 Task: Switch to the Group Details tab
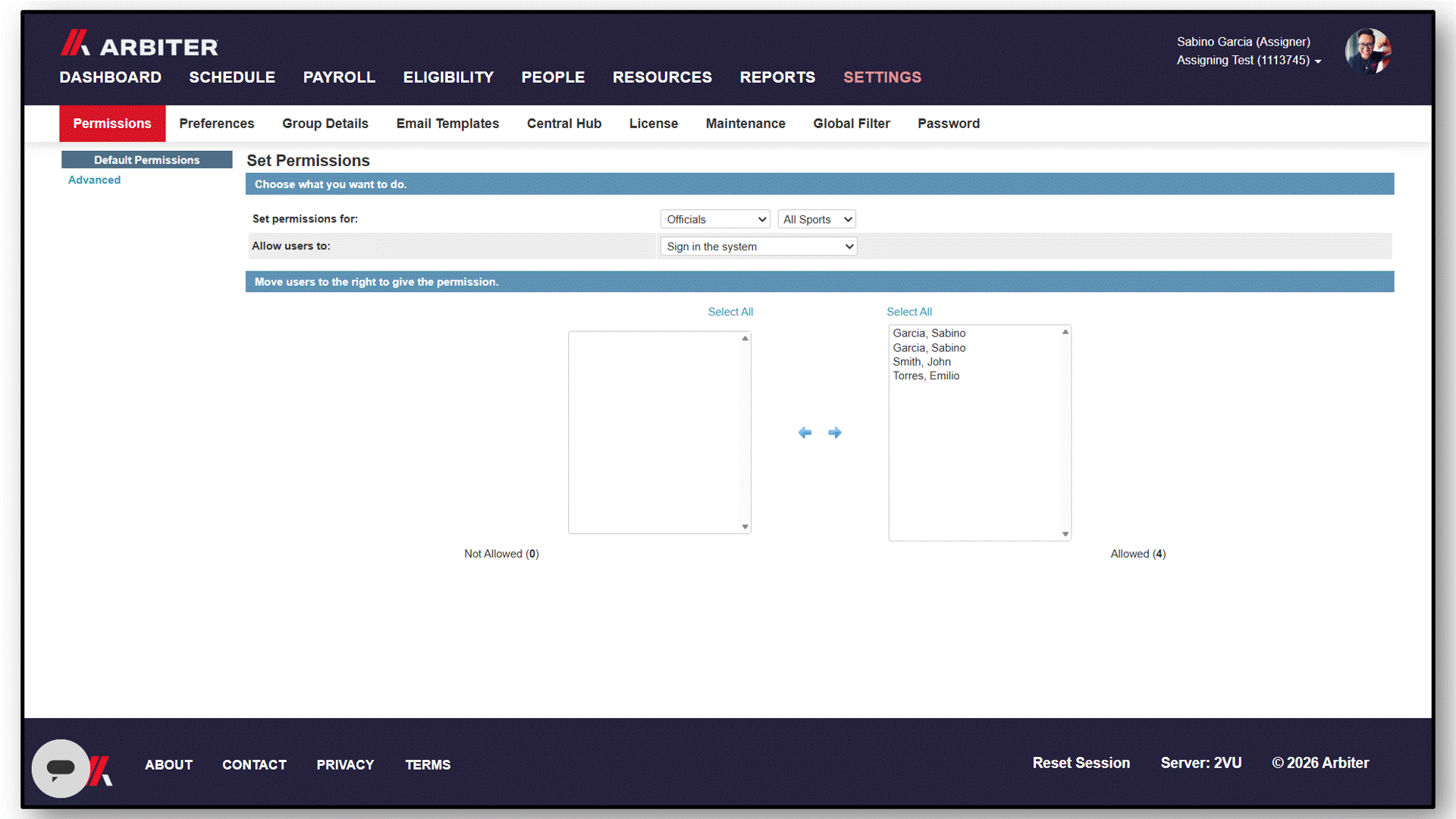[325, 124]
